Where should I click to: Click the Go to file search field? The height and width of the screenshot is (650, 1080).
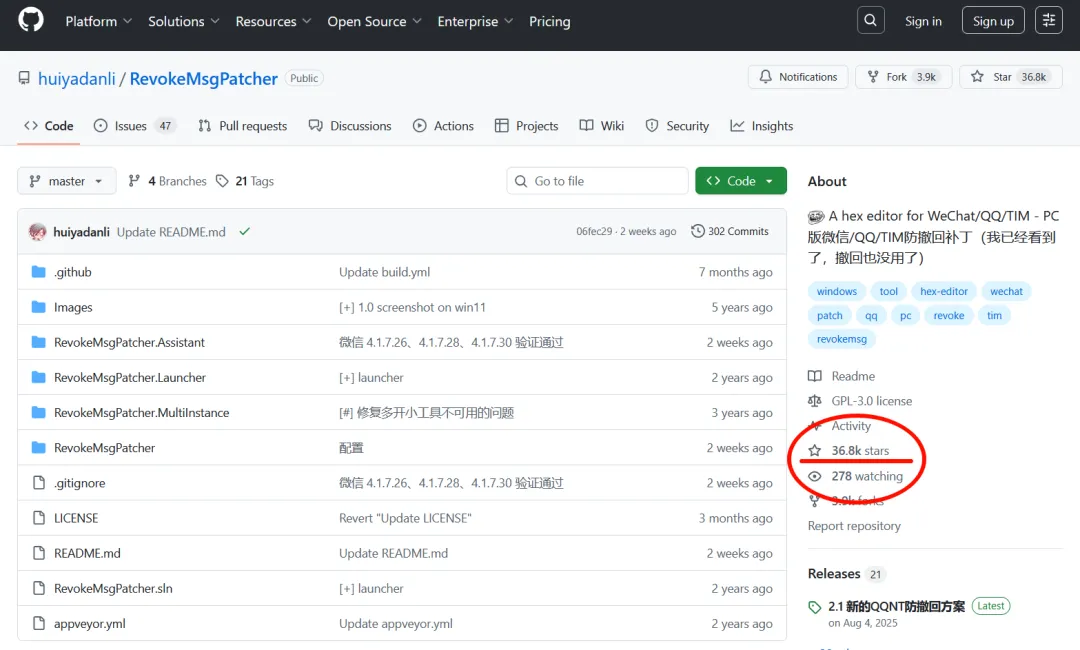(598, 181)
